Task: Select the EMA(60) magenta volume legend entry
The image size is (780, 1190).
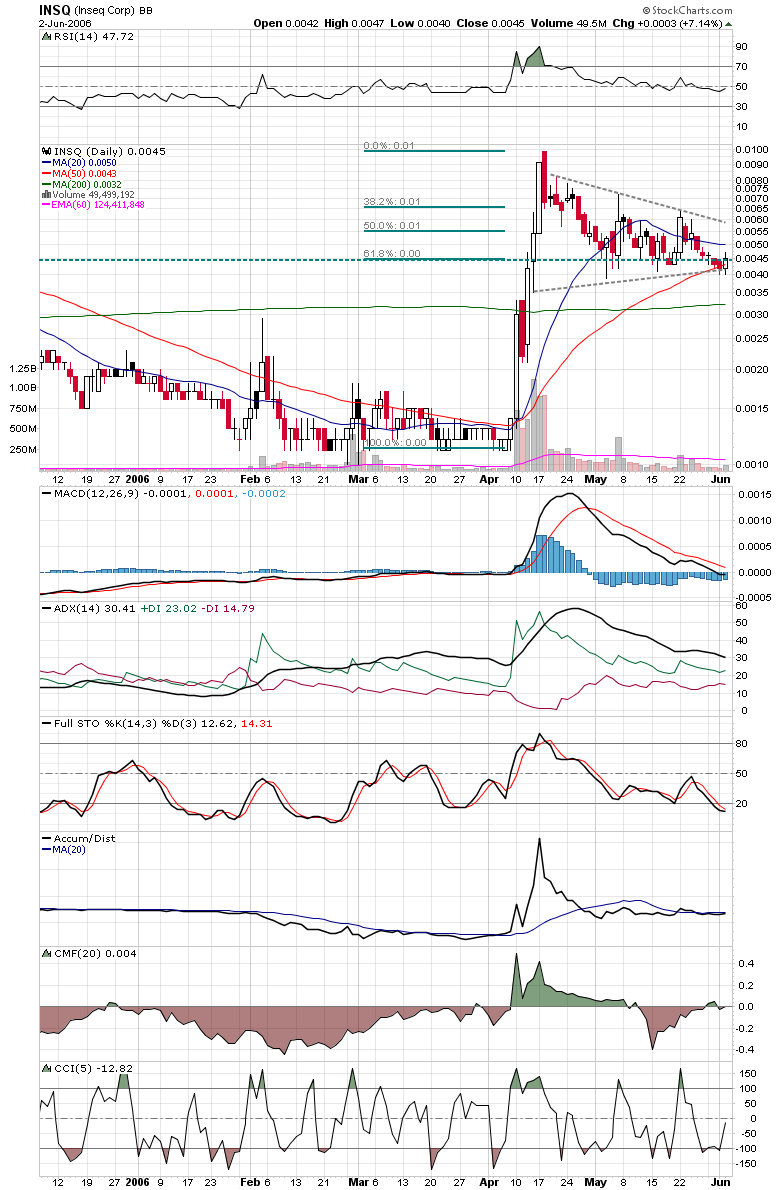Action: 95,204
